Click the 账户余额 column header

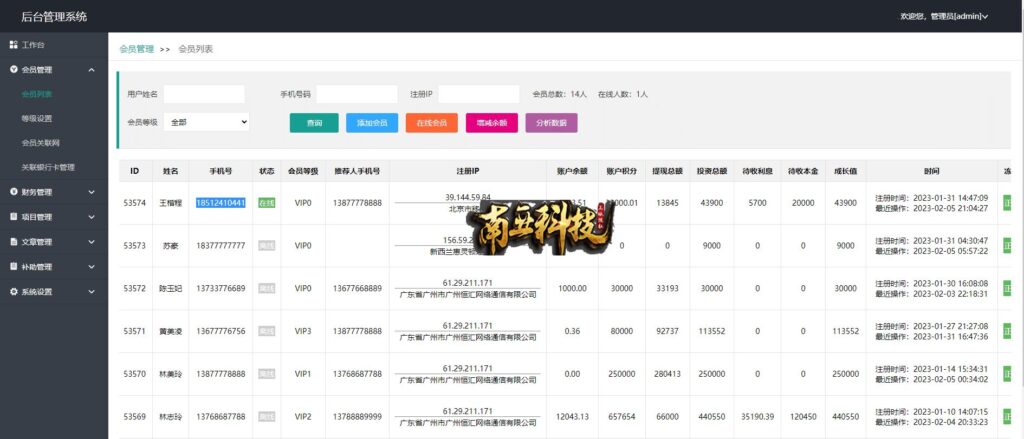(572, 171)
